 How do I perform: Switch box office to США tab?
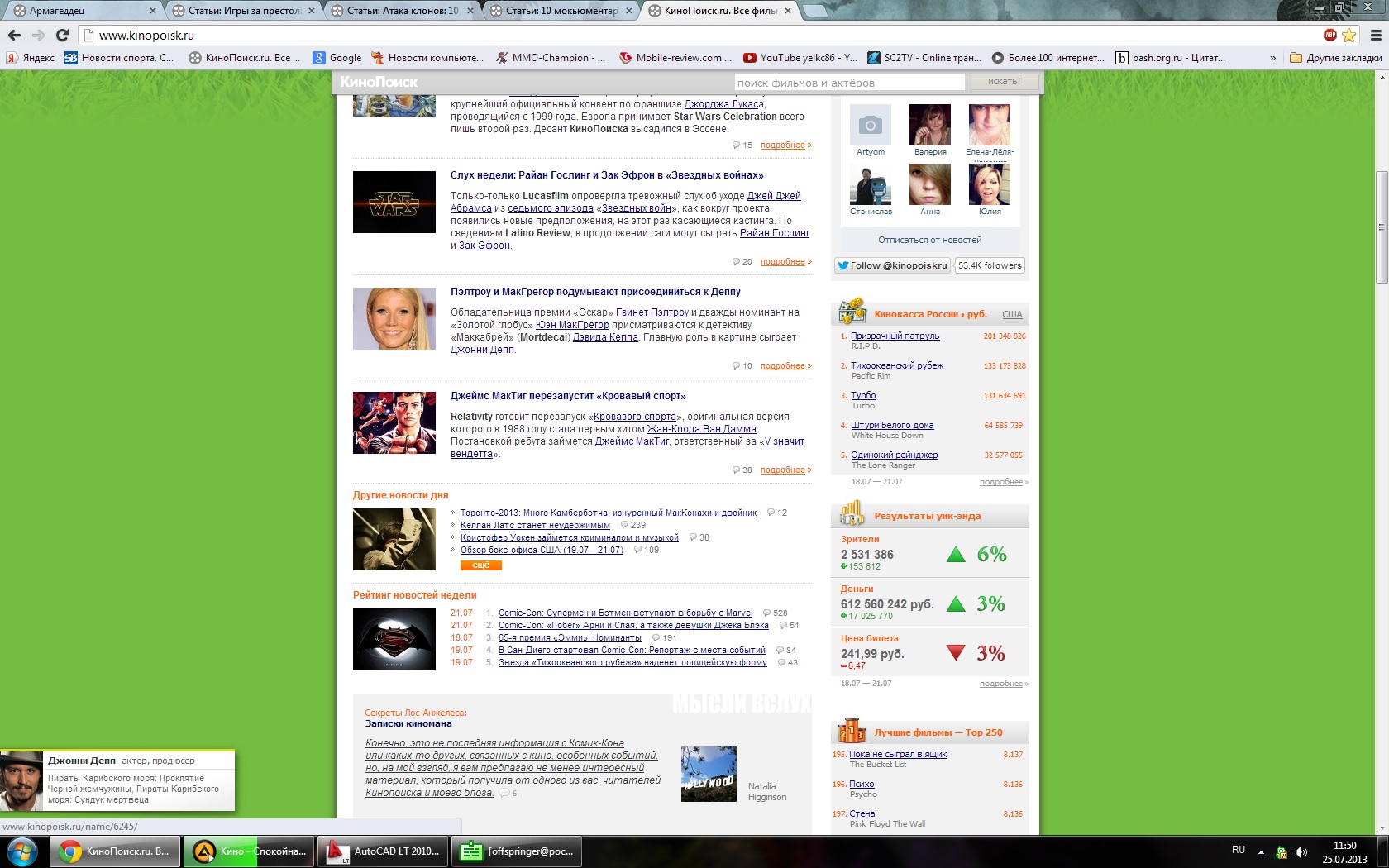tap(1012, 314)
